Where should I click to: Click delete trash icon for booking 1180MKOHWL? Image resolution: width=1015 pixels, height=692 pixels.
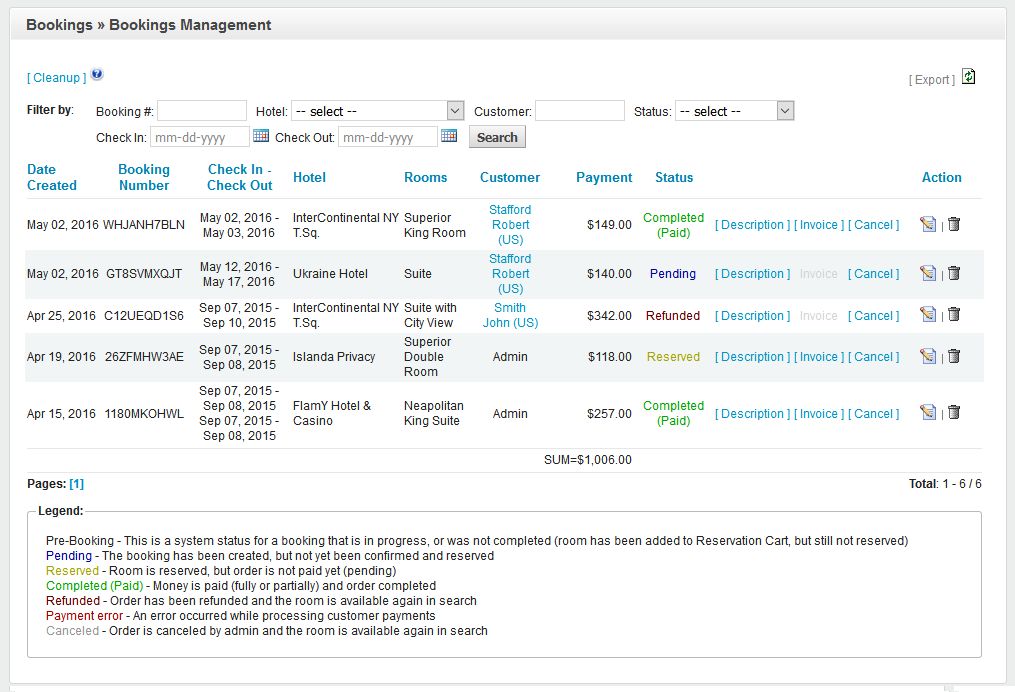click(954, 413)
